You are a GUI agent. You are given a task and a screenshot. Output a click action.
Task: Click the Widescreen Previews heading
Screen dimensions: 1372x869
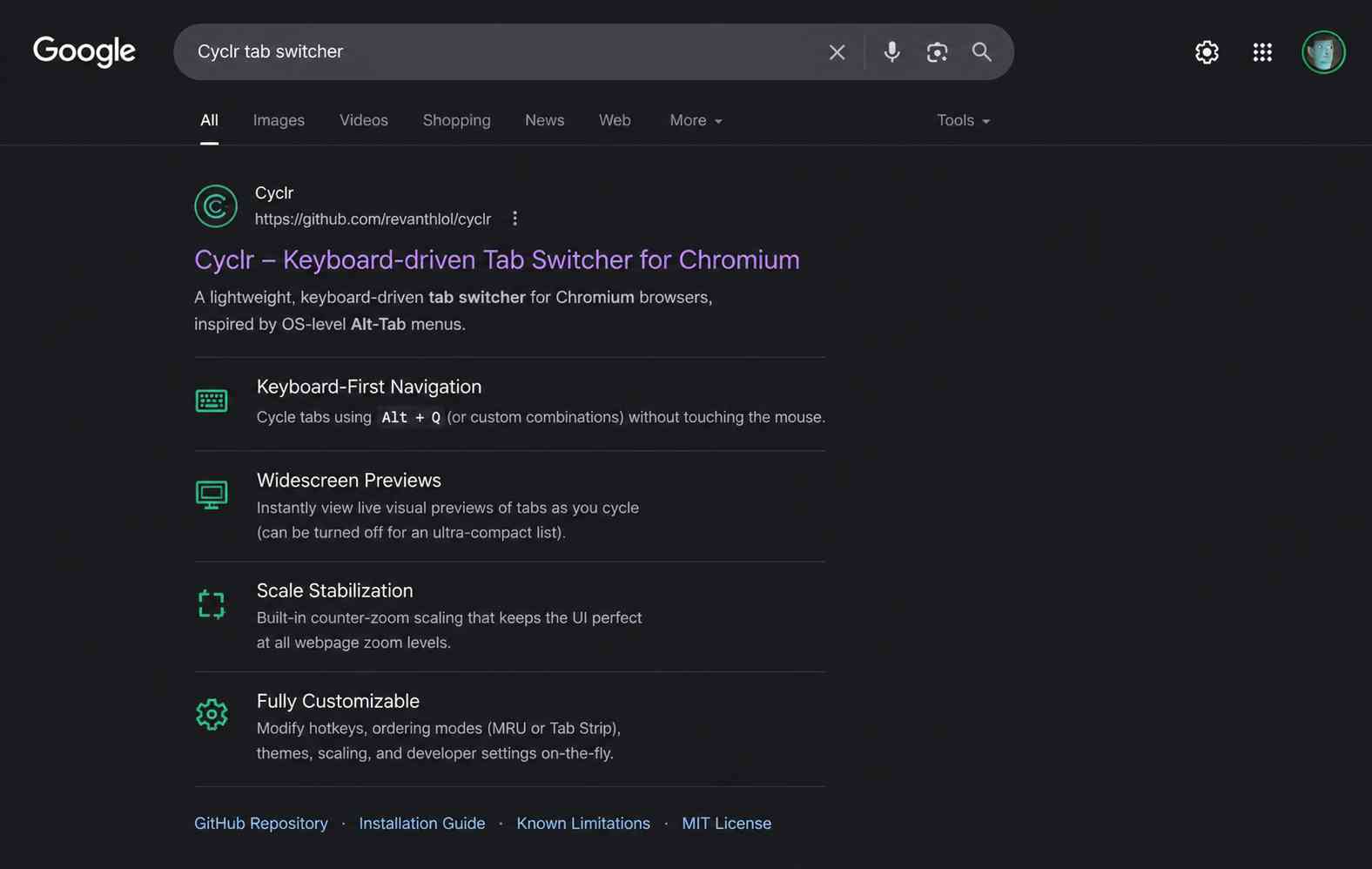point(349,481)
